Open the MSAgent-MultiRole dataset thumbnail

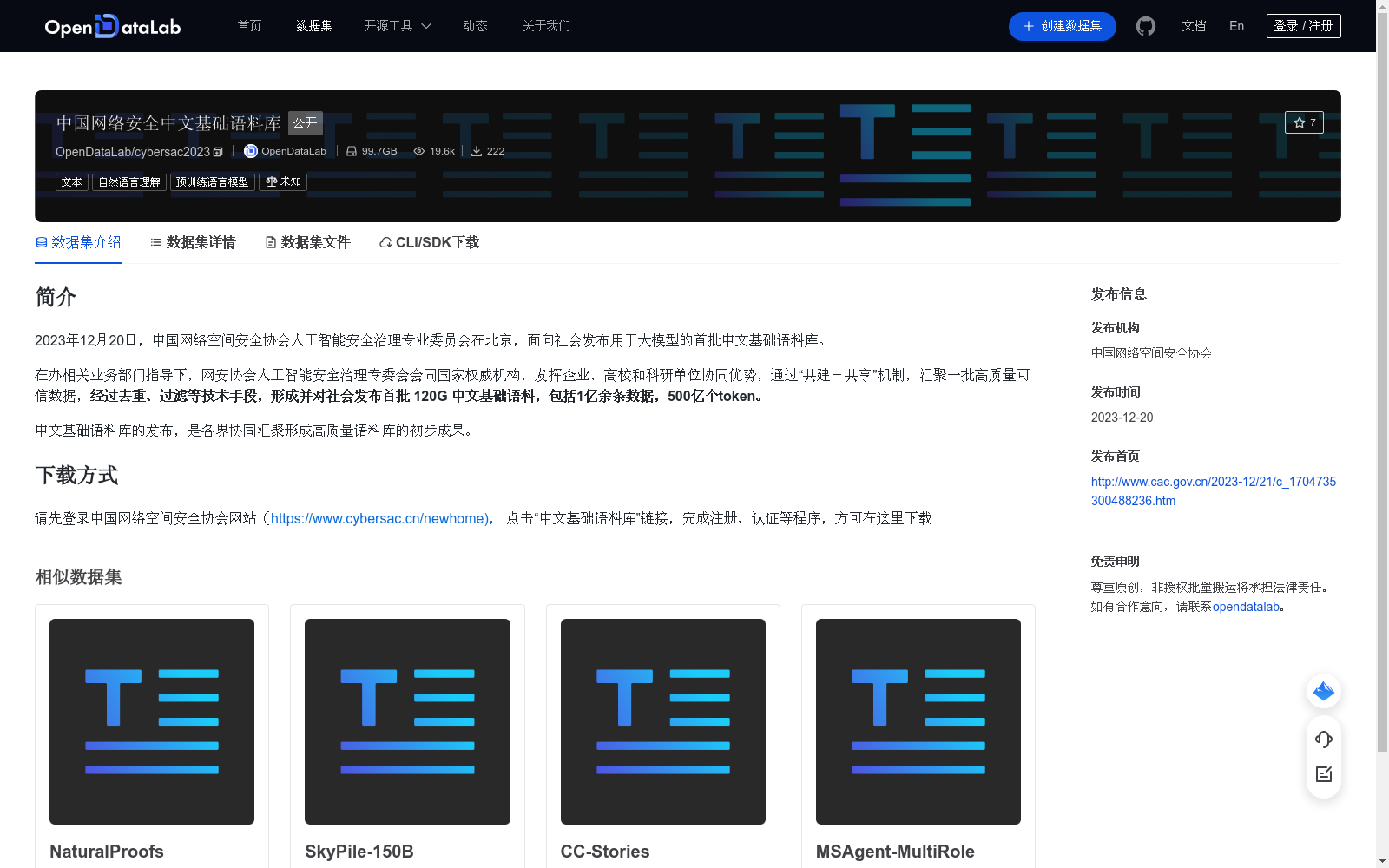point(918,721)
